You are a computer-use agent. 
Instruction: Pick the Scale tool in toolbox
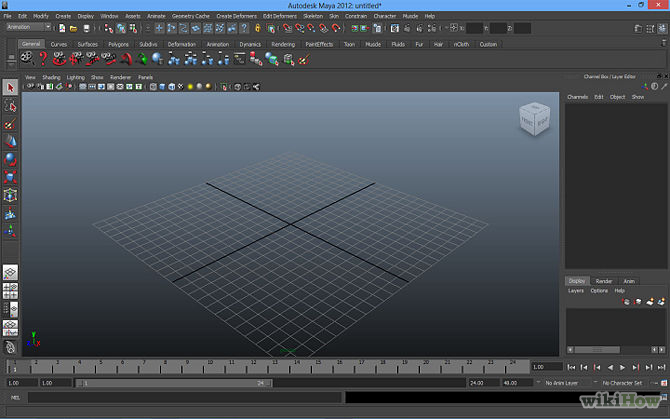[x=10, y=177]
